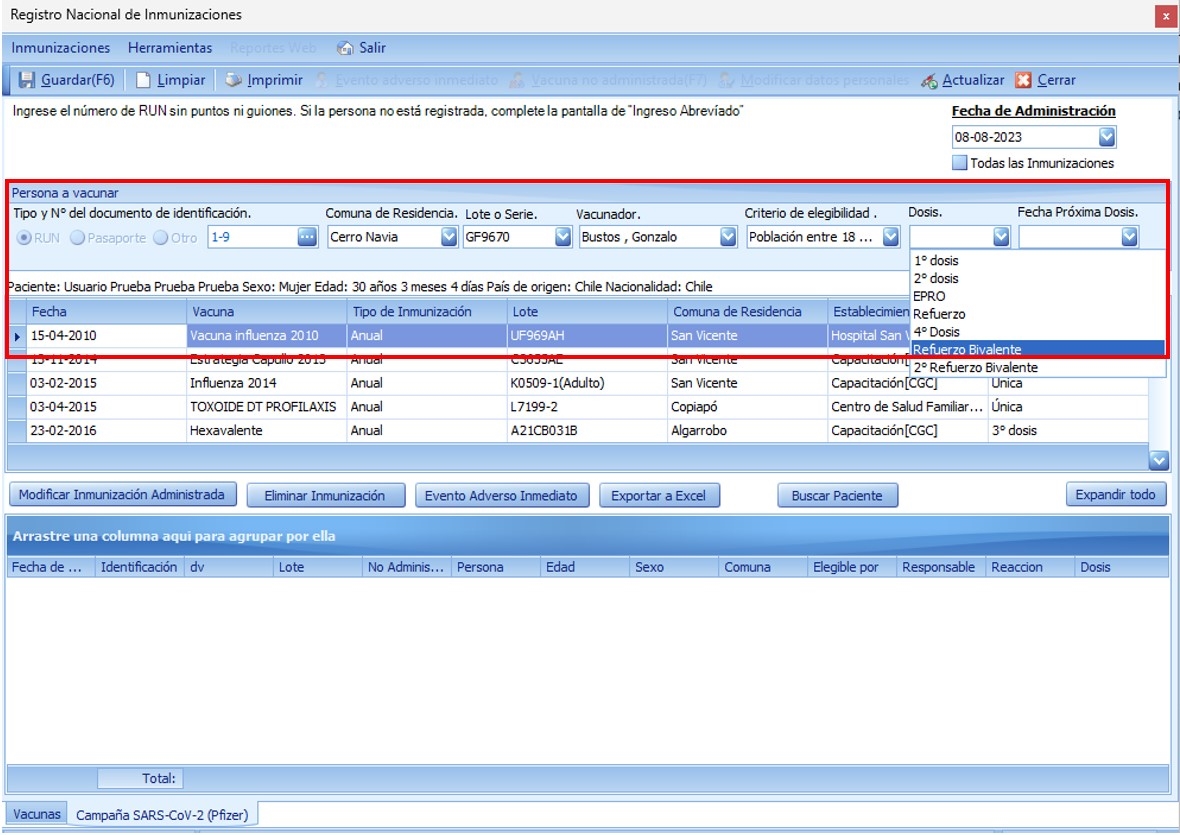1180x835 pixels.
Task: Open the Herramientas menu
Action: [x=170, y=48]
